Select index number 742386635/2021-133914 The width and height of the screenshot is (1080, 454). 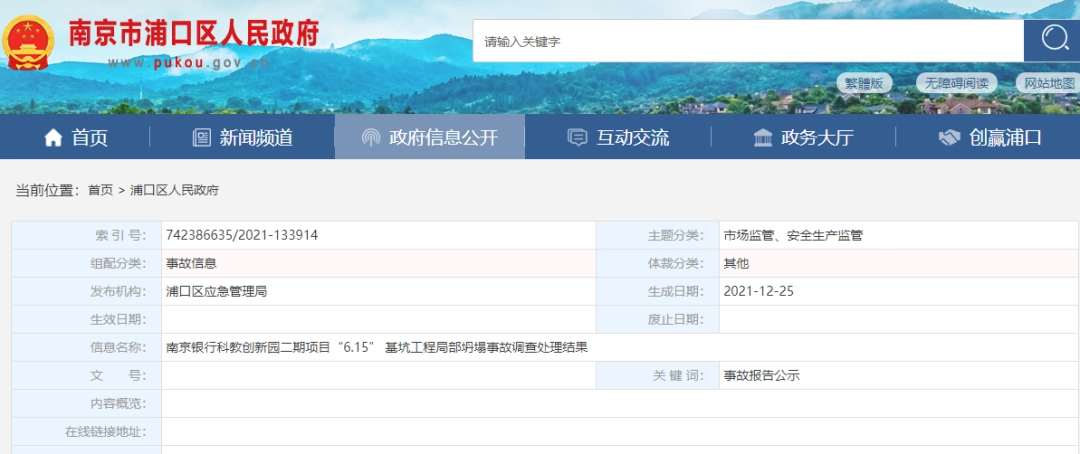[x=242, y=236]
